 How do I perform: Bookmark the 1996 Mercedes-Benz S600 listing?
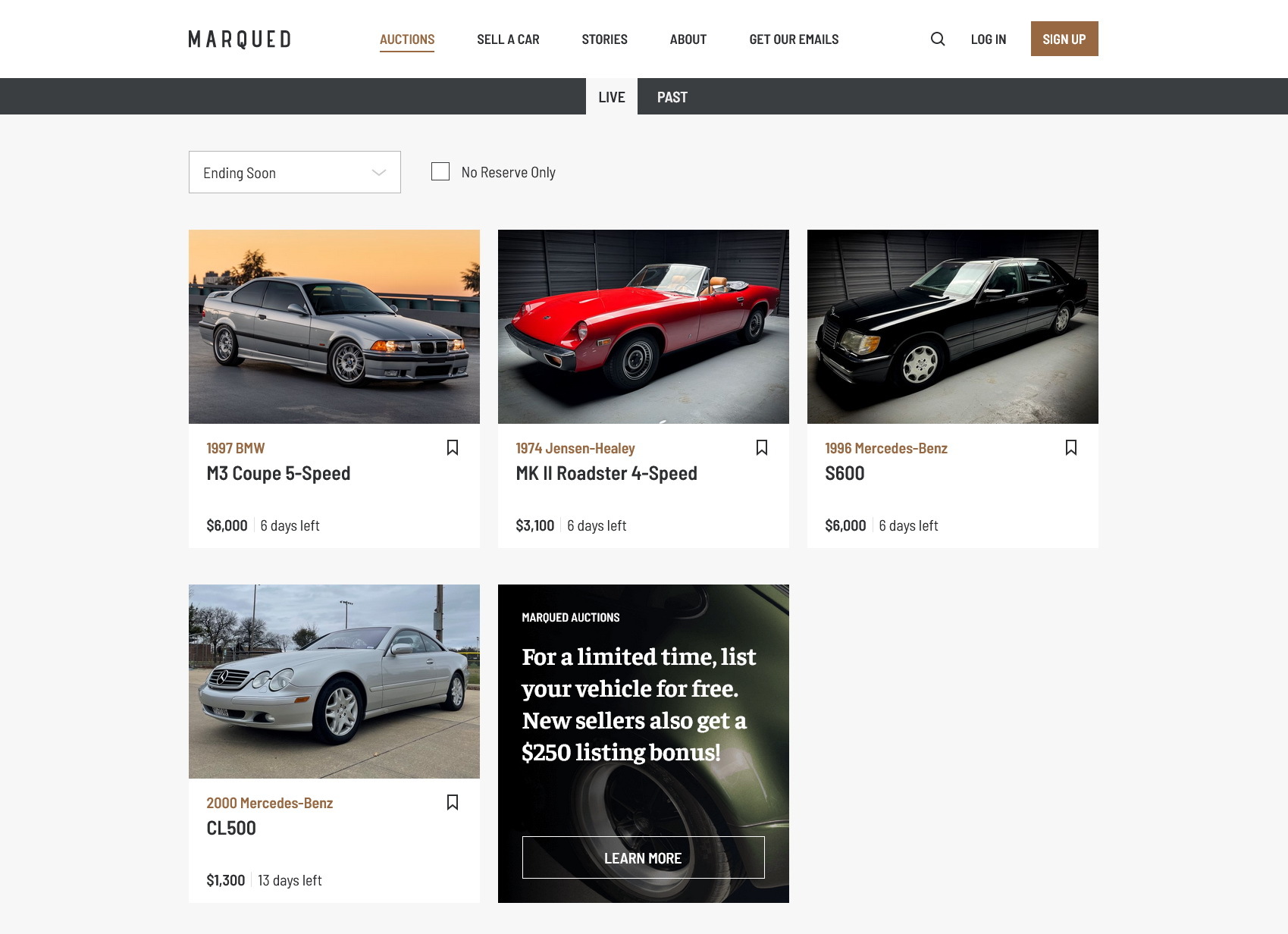pyautogui.click(x=1071, y=448)
